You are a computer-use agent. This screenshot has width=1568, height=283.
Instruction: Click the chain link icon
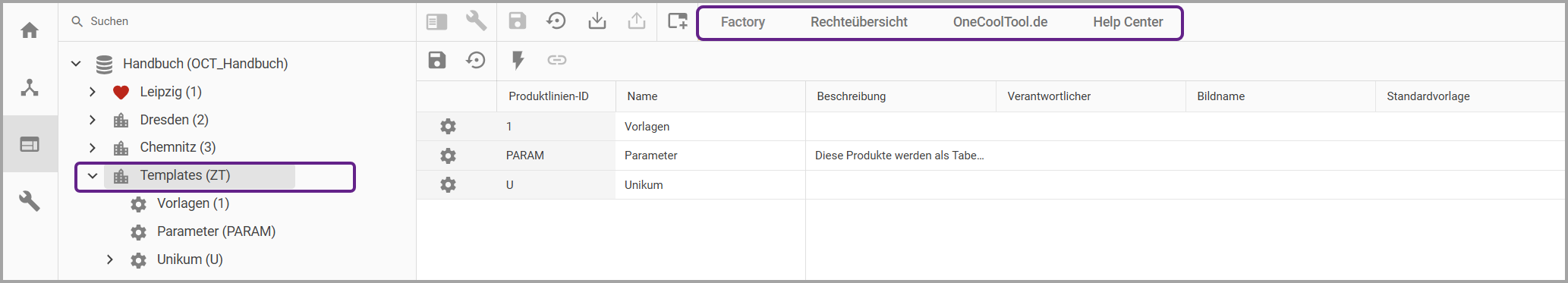click(x=557, y=60)
